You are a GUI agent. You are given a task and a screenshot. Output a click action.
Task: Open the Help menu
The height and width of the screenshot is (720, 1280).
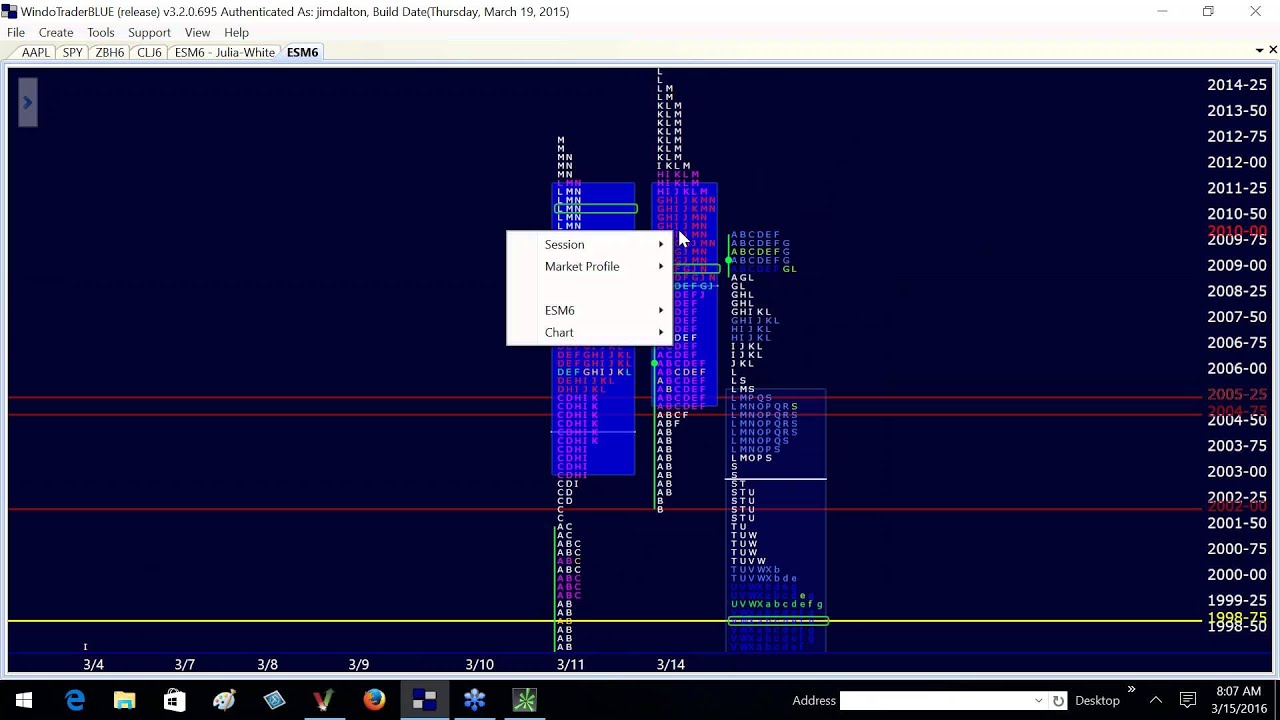[x=236, y=32]
